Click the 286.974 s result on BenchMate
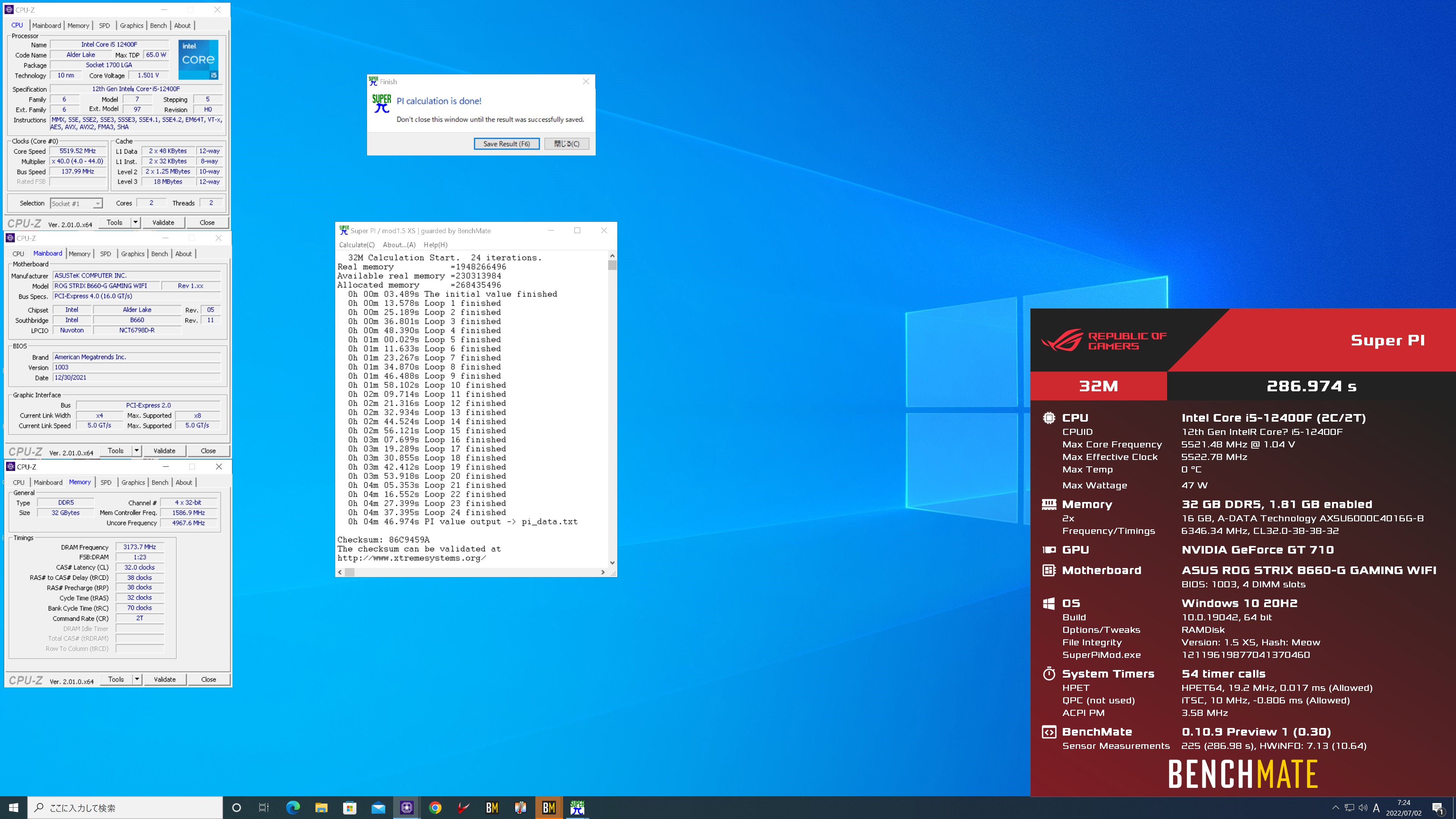Screen dimensions: 1456x819 pos(1311,386)
